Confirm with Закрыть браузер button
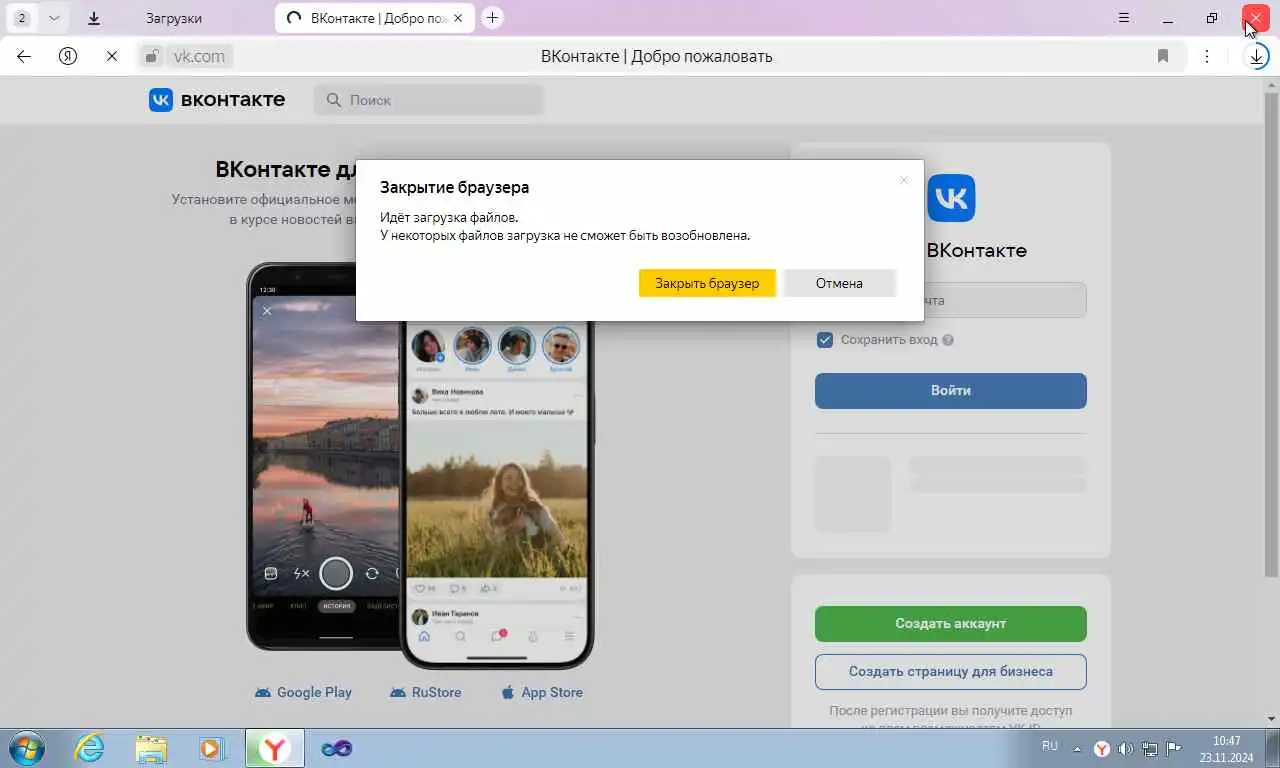 (707, 283)
